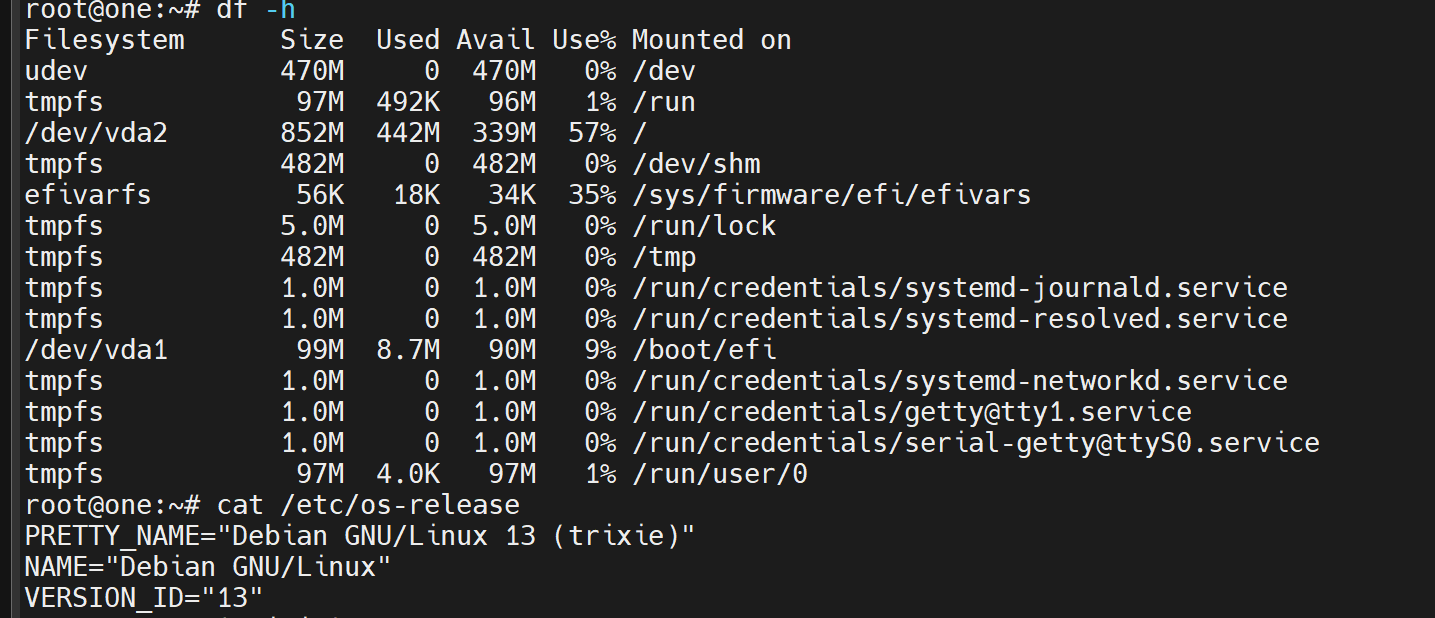Click the systemd-networkd.service credentials path
Viewport: 1435px width, 618px height.
[x=960, y=381]
